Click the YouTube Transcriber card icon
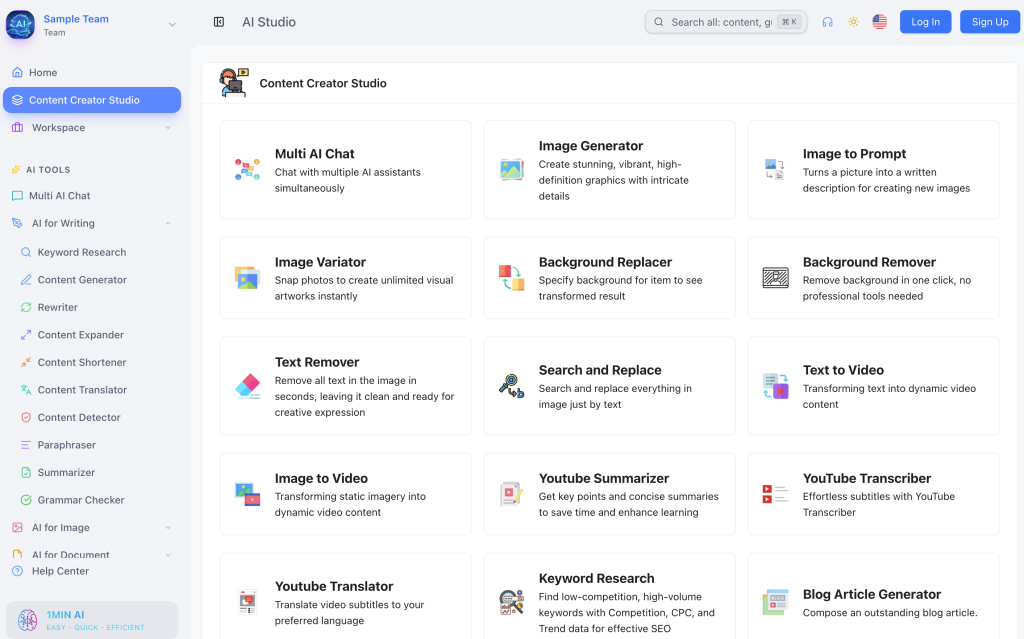This screenshot has width=1024, height=639. pyautogui.click(x=775, y=494)
